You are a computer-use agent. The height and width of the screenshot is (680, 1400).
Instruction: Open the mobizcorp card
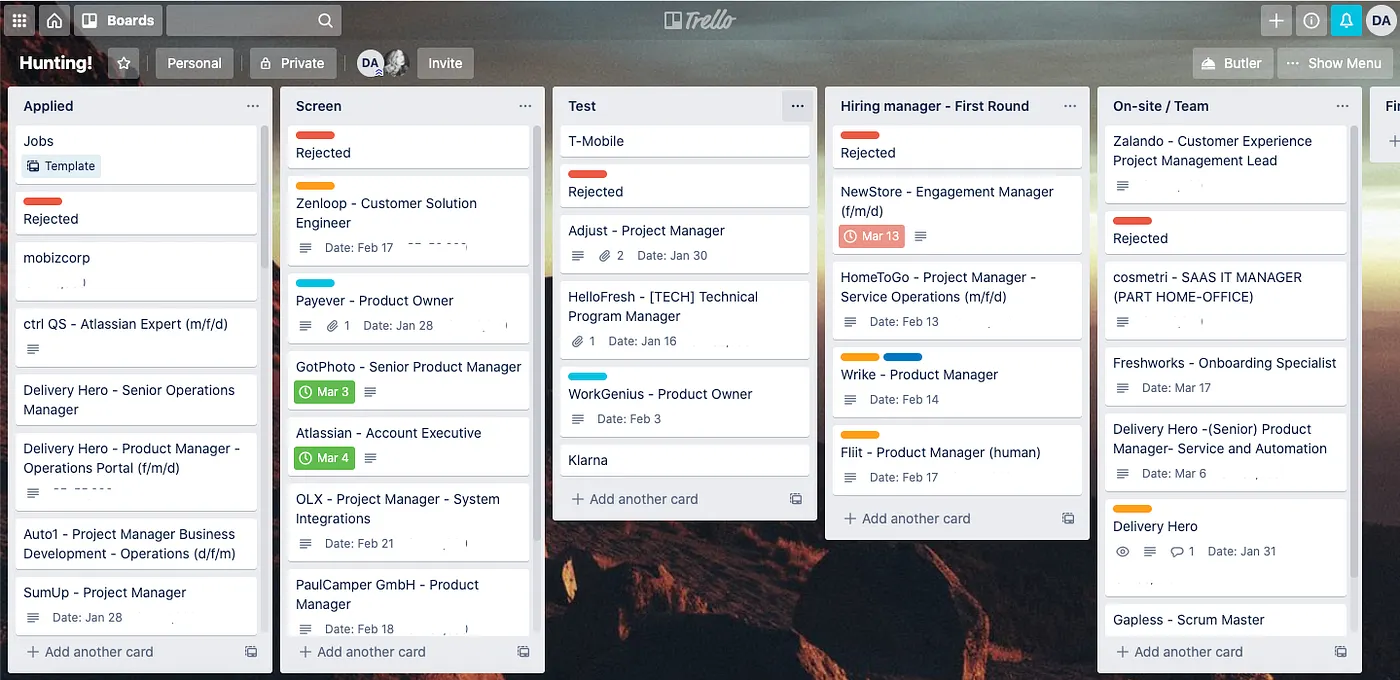point(136,270)
